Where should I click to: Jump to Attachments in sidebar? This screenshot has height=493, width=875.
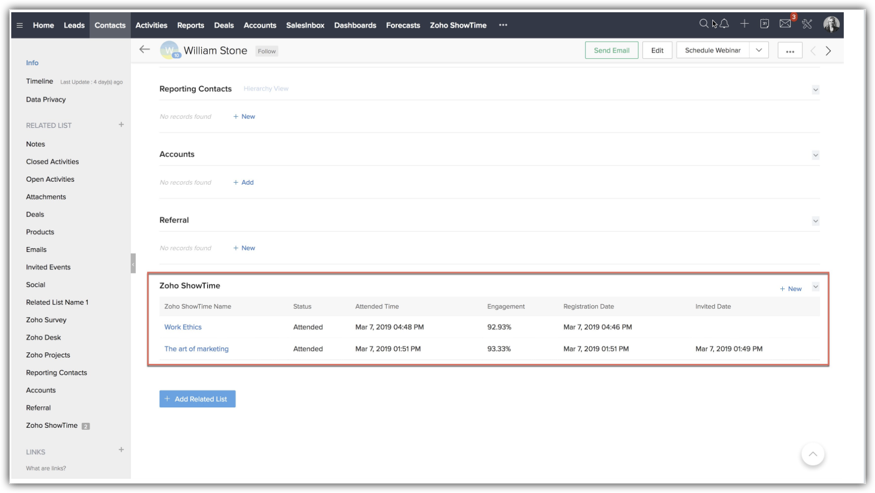46,197
